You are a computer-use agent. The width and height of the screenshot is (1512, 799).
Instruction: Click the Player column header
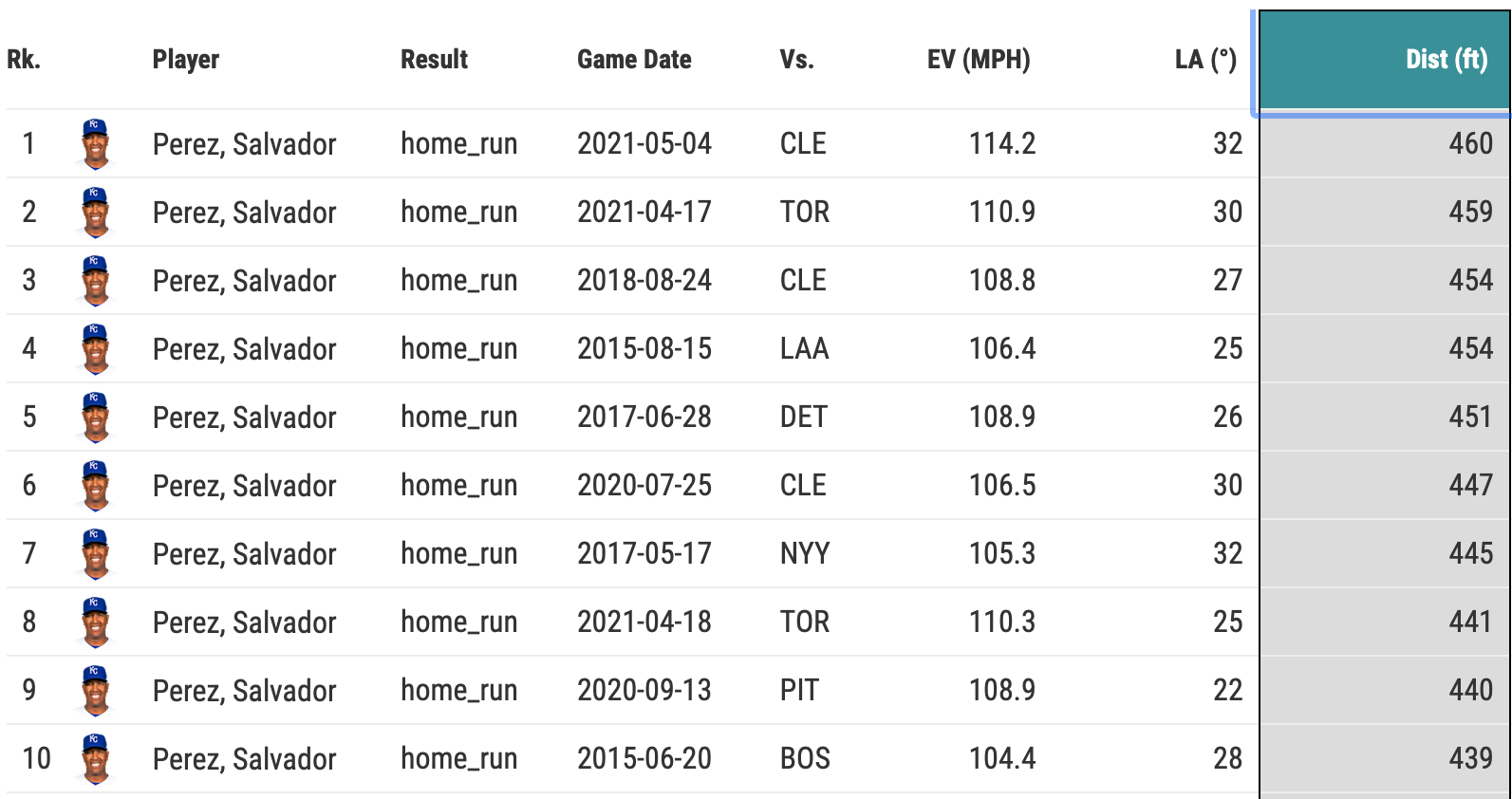pyautogui.click(x=186, y=60)
